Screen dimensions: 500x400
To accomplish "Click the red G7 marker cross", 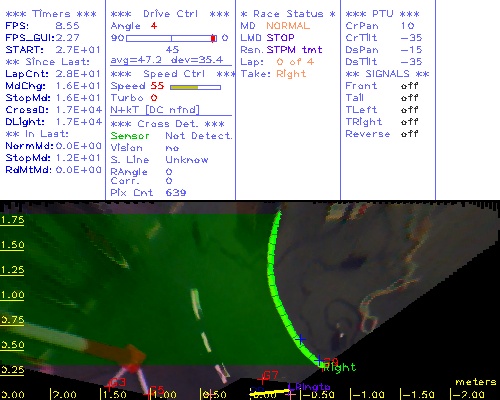I will [263, 379].
